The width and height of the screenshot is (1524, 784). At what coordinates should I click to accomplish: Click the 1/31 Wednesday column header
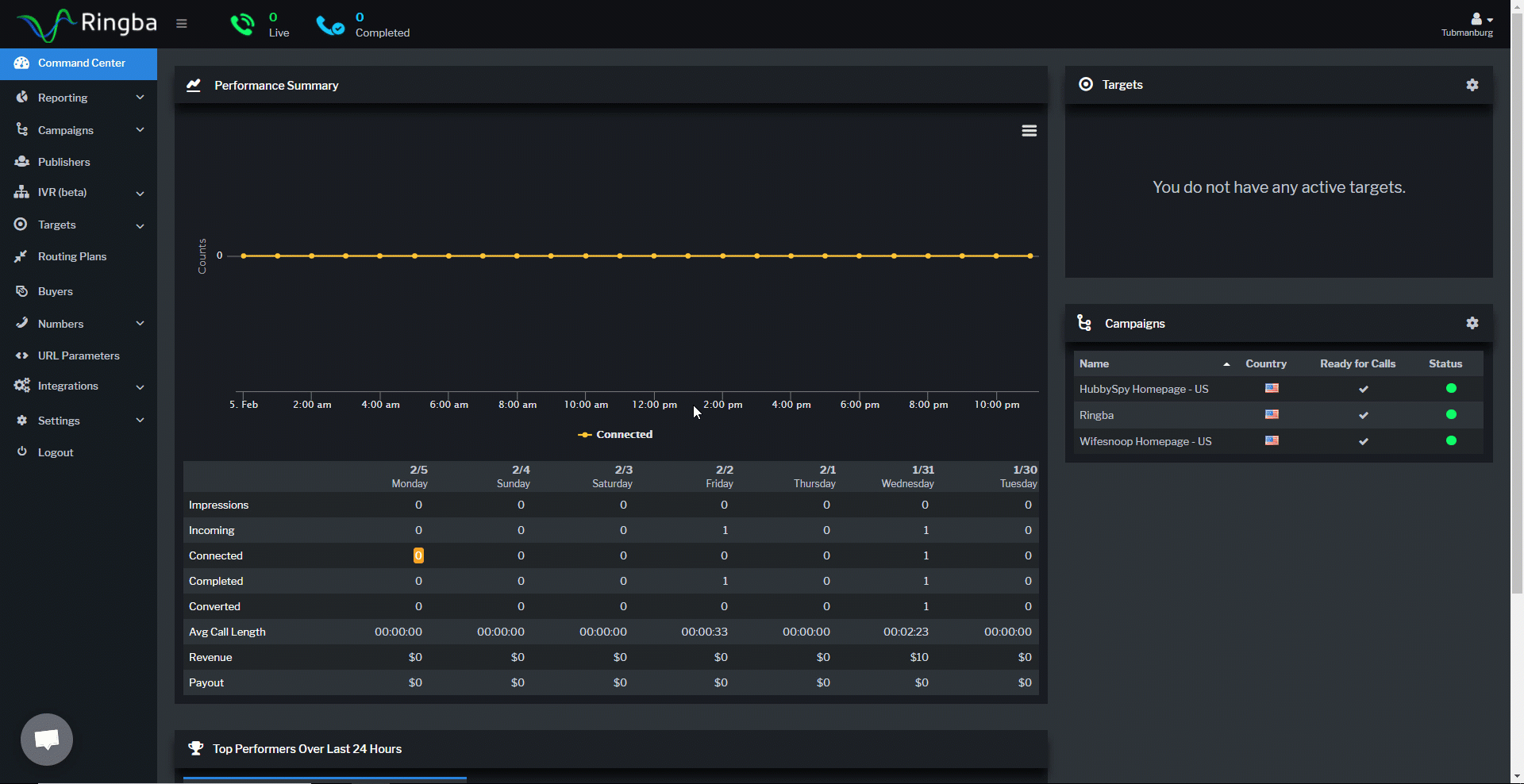908,476
